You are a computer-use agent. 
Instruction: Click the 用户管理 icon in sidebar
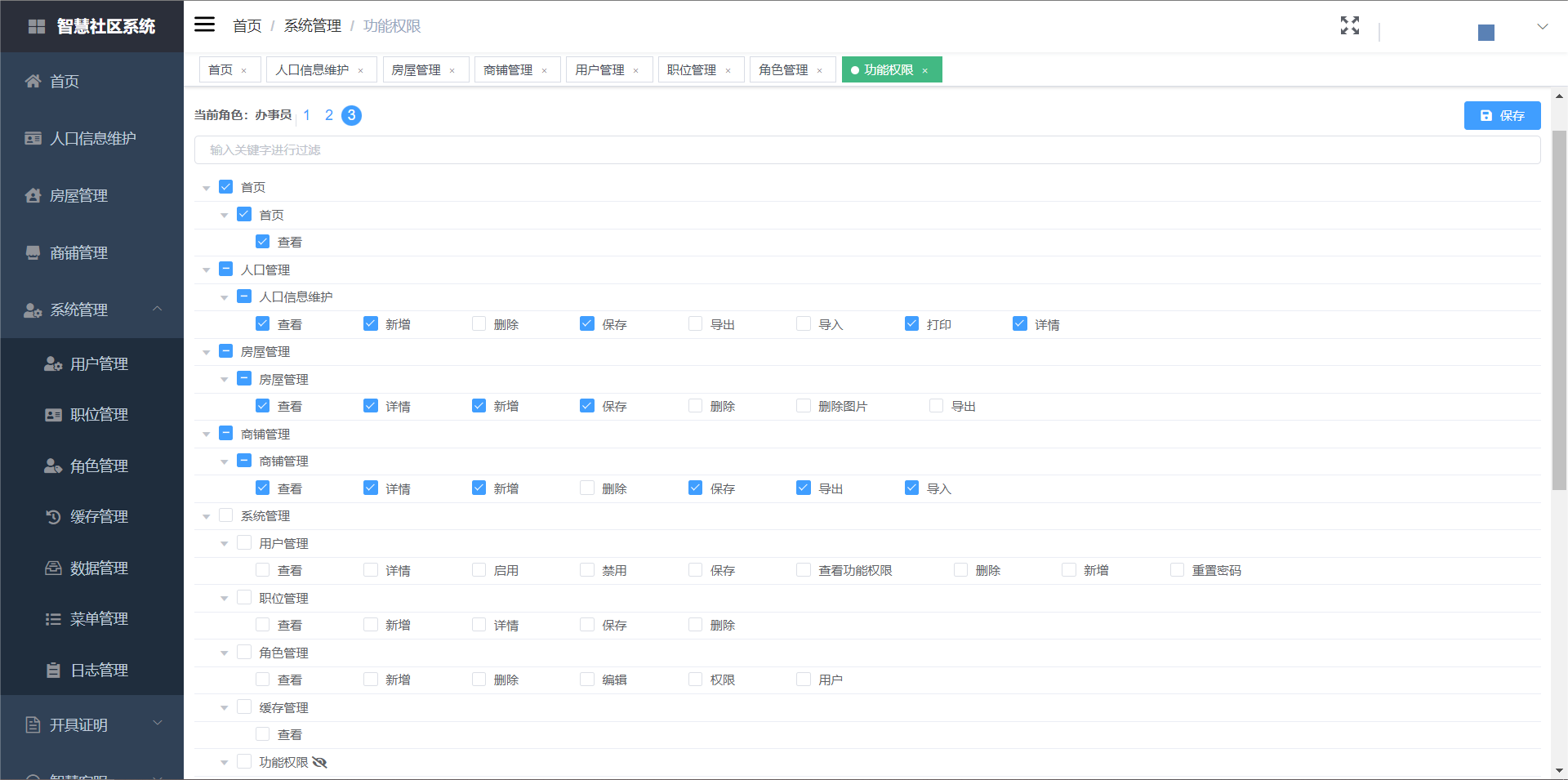pos(53,363)
